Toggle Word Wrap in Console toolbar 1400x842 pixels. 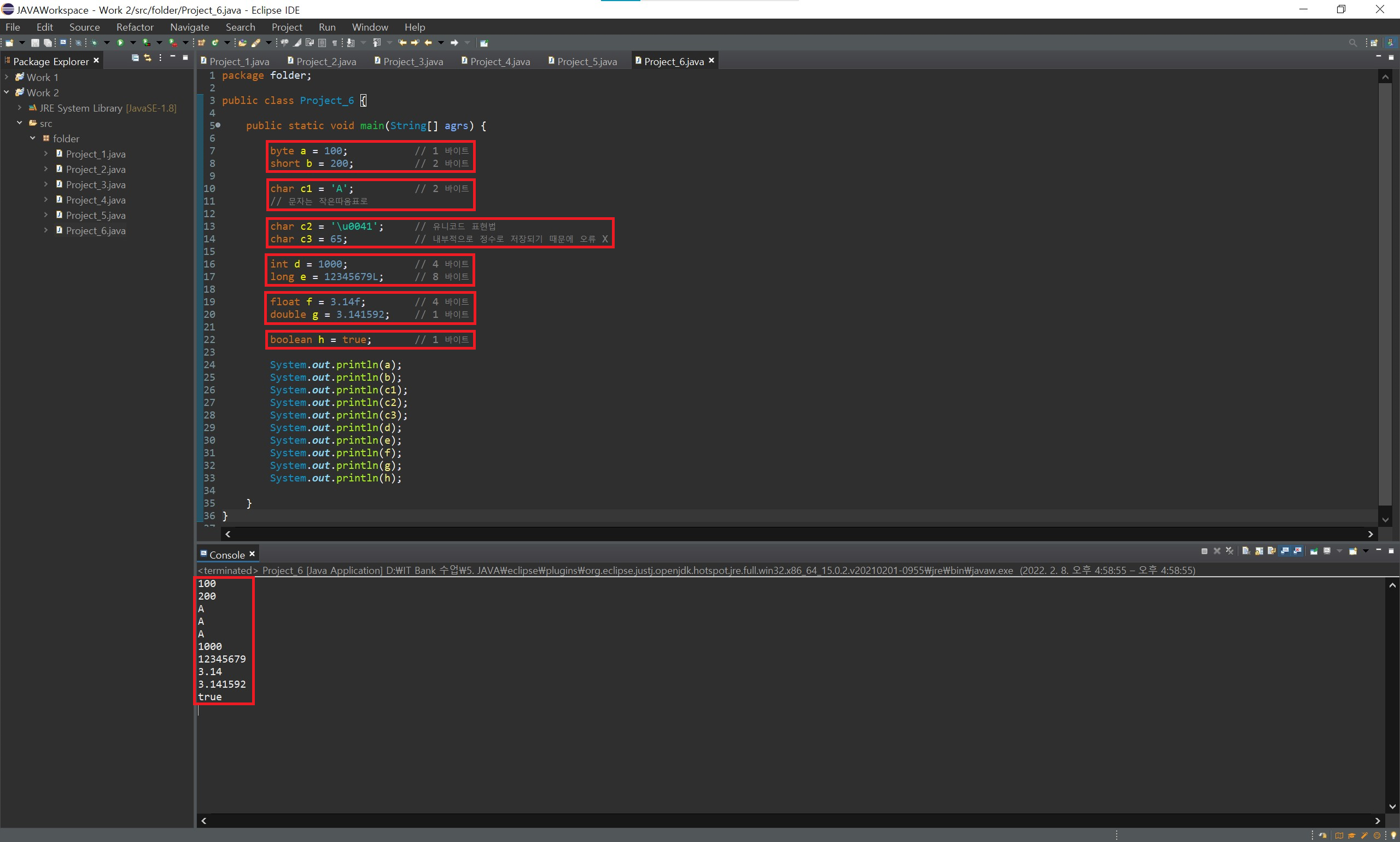pyautogui.click(x=1272, y=551)
